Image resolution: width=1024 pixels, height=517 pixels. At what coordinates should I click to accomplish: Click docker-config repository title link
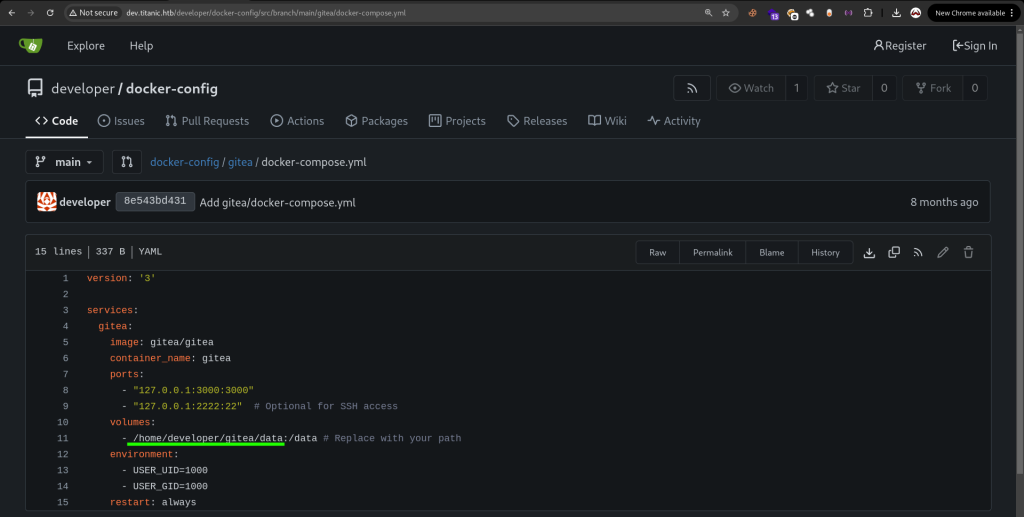(x=172, y=88)
